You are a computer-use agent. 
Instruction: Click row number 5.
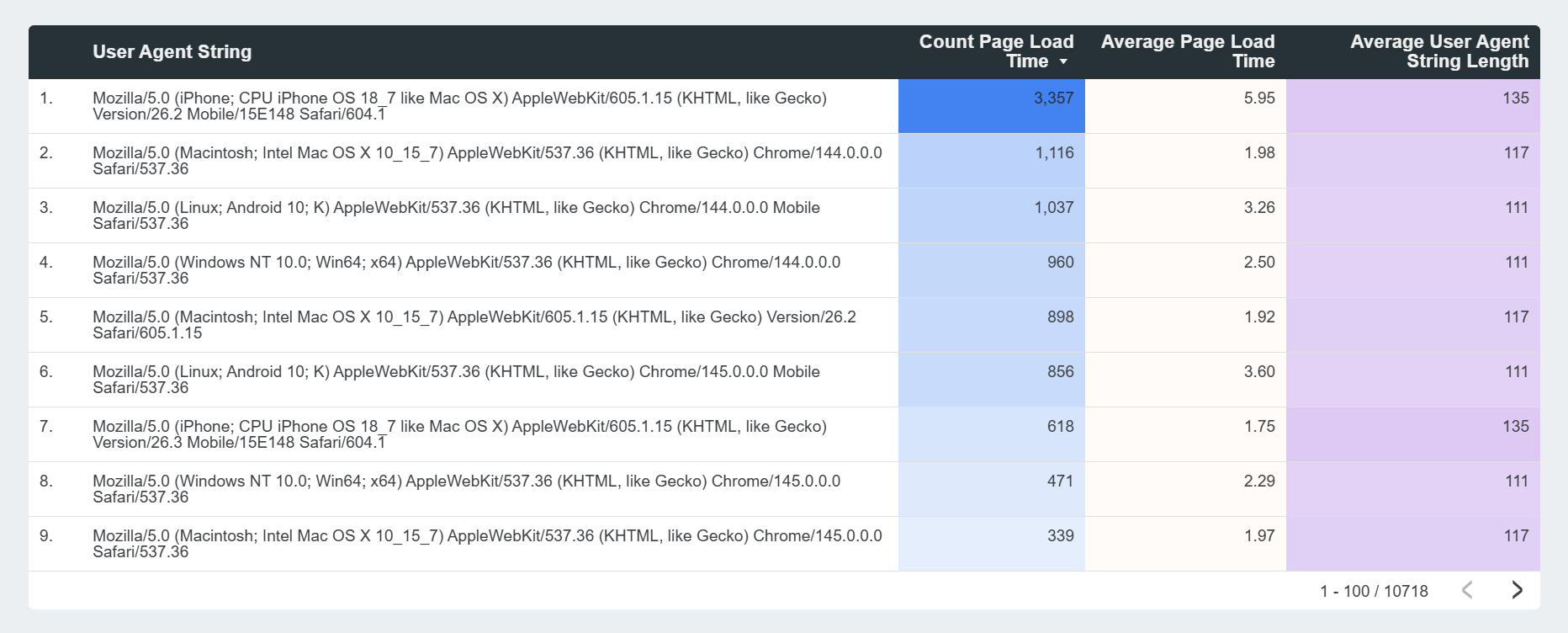[x=45, y=317]
